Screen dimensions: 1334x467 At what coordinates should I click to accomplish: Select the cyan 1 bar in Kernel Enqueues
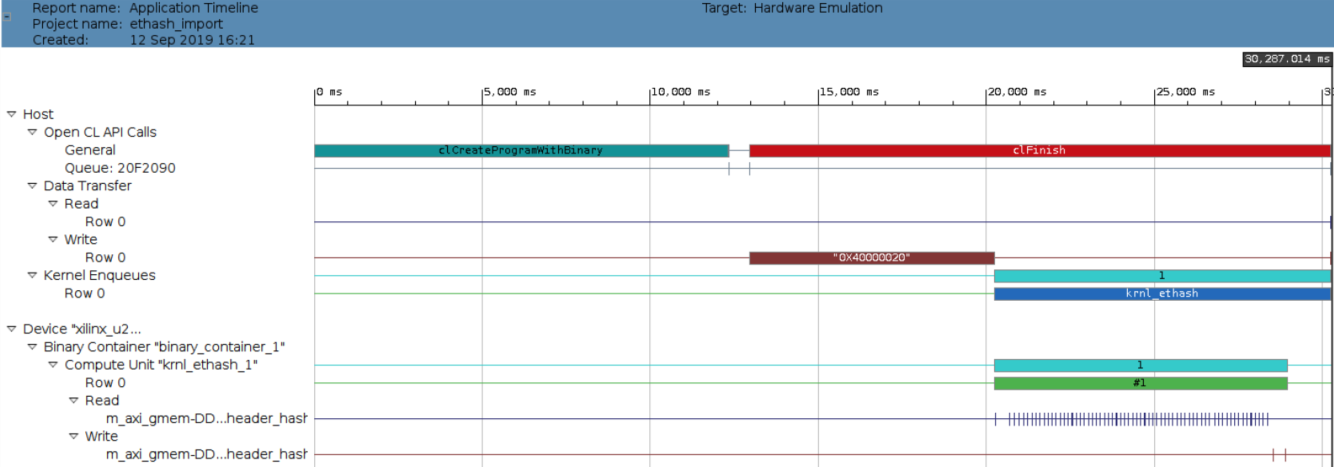click(1162, 276)
